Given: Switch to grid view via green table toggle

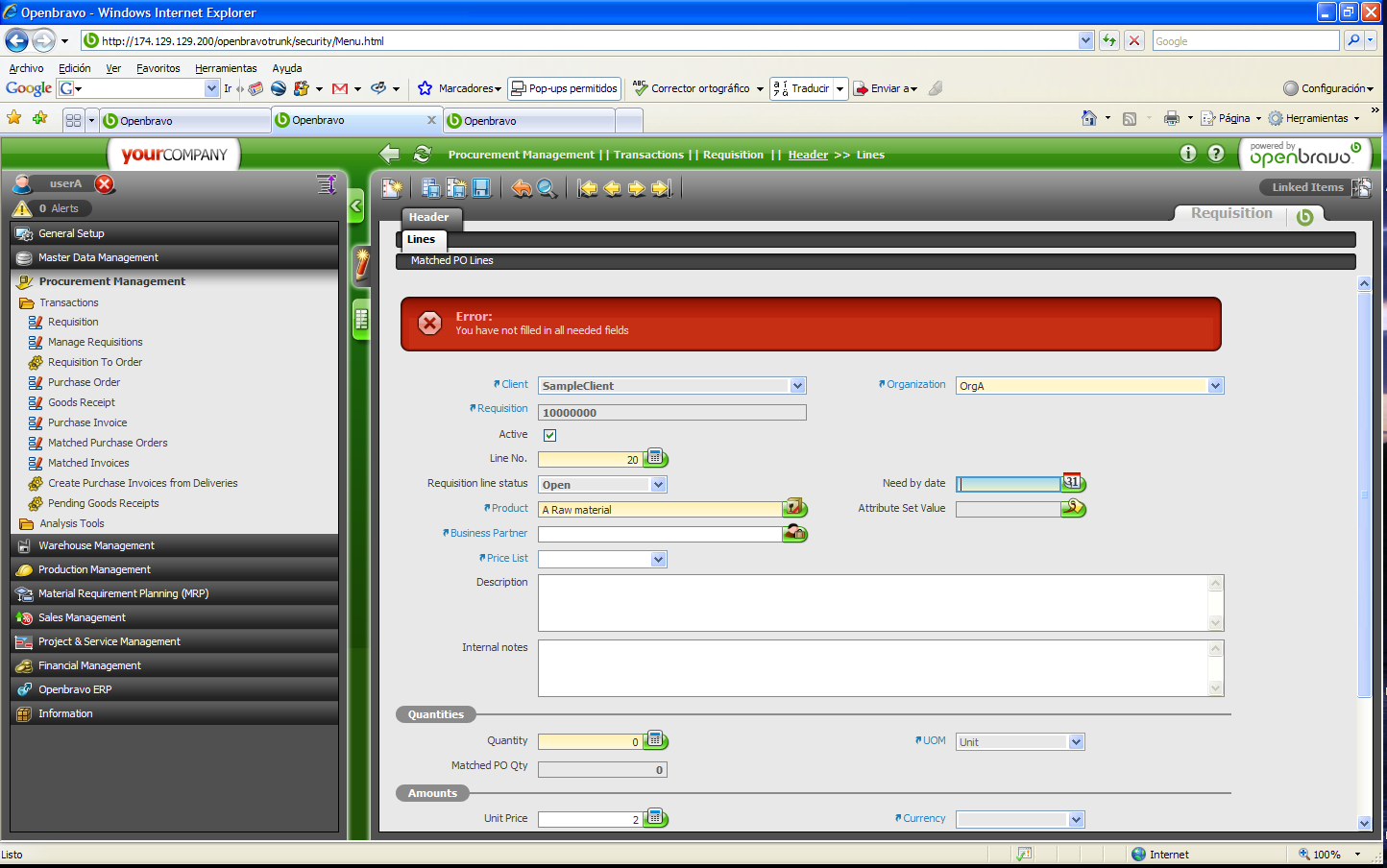Looking at the screenshot, I should (x=361, y=320).
